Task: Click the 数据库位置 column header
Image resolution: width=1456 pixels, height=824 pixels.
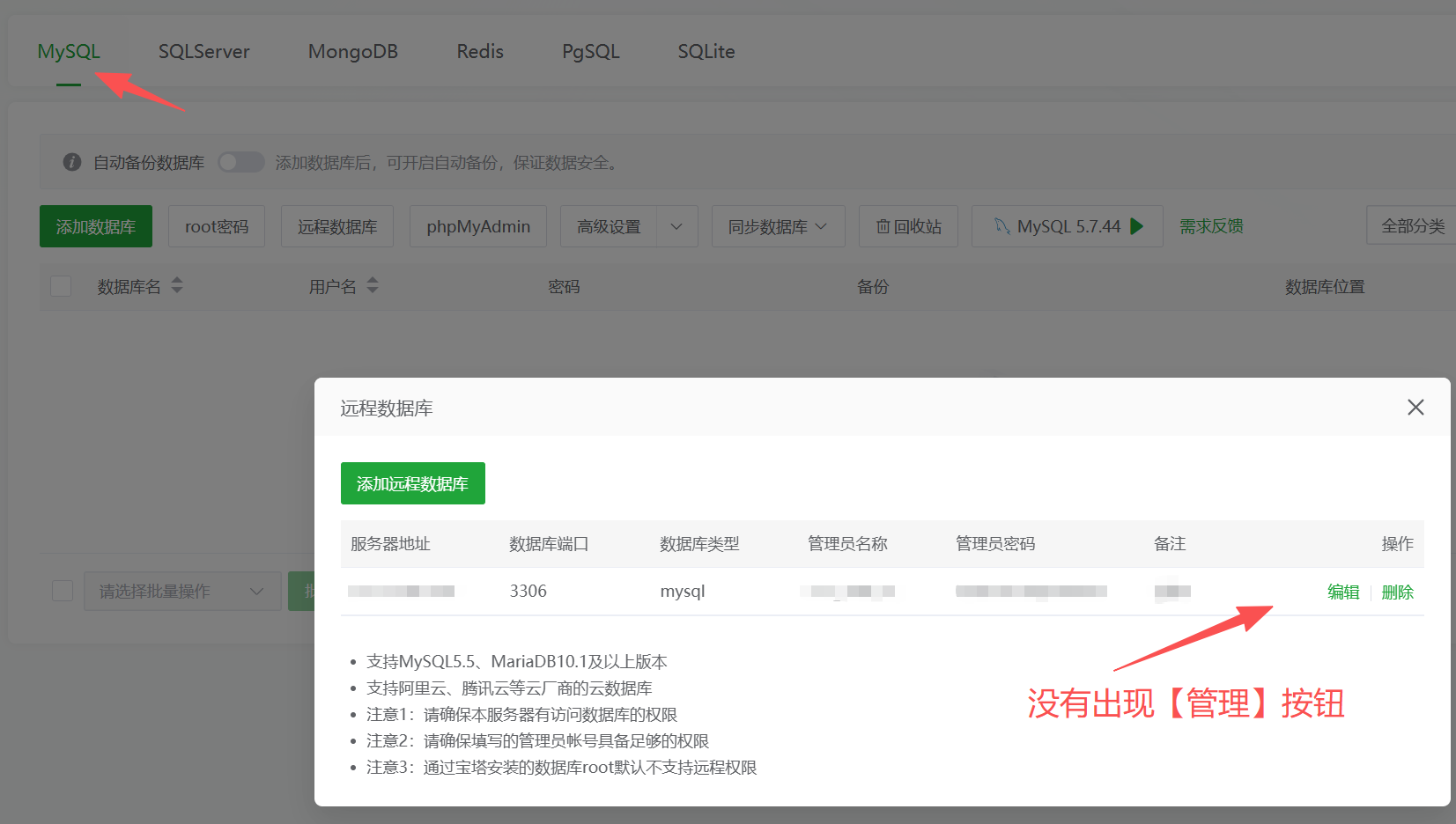Action: 1325,286
